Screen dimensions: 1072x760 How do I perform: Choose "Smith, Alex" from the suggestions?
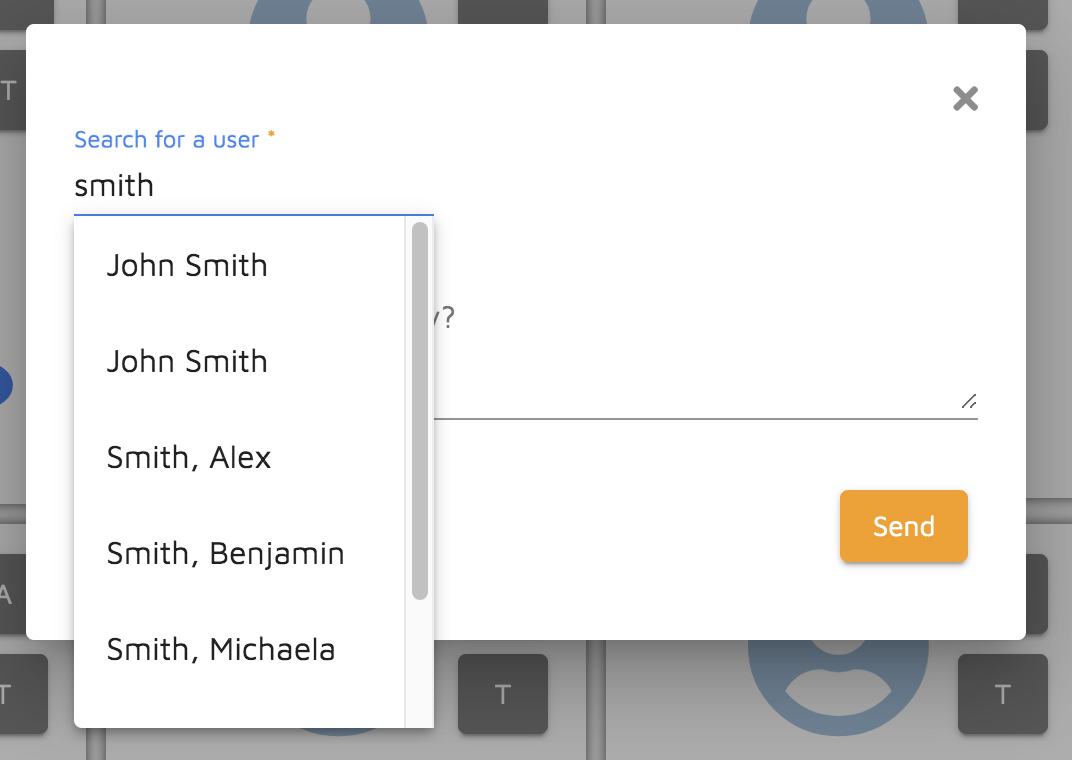click(189, 458)
